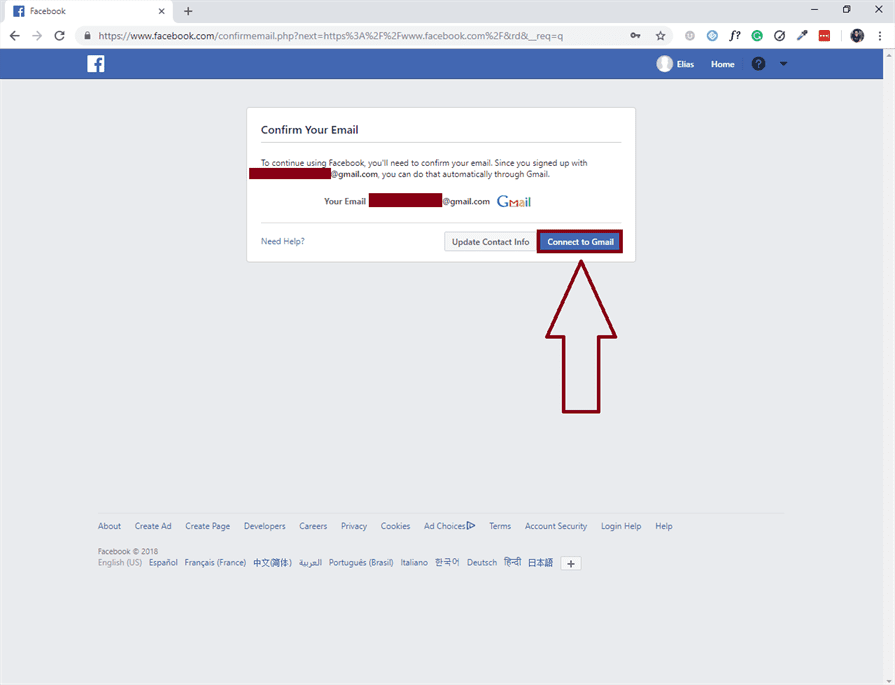Viewport: 895px width, 685px height.
Task: Open Facebook Help via the question mark icon
Action: [x=758, y=63]
